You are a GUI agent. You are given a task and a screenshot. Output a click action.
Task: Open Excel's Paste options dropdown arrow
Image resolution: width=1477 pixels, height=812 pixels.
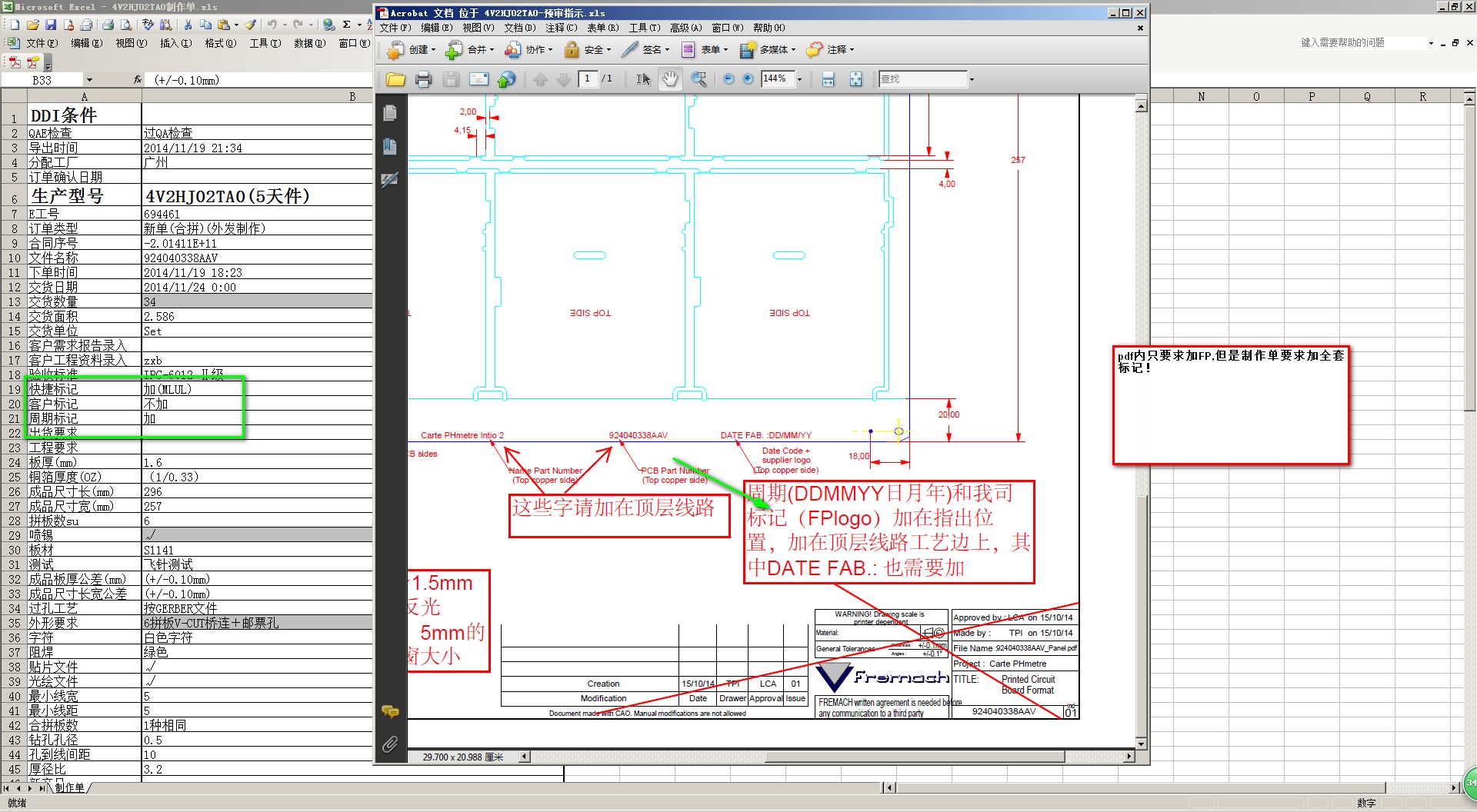click(x=235, y=25)
